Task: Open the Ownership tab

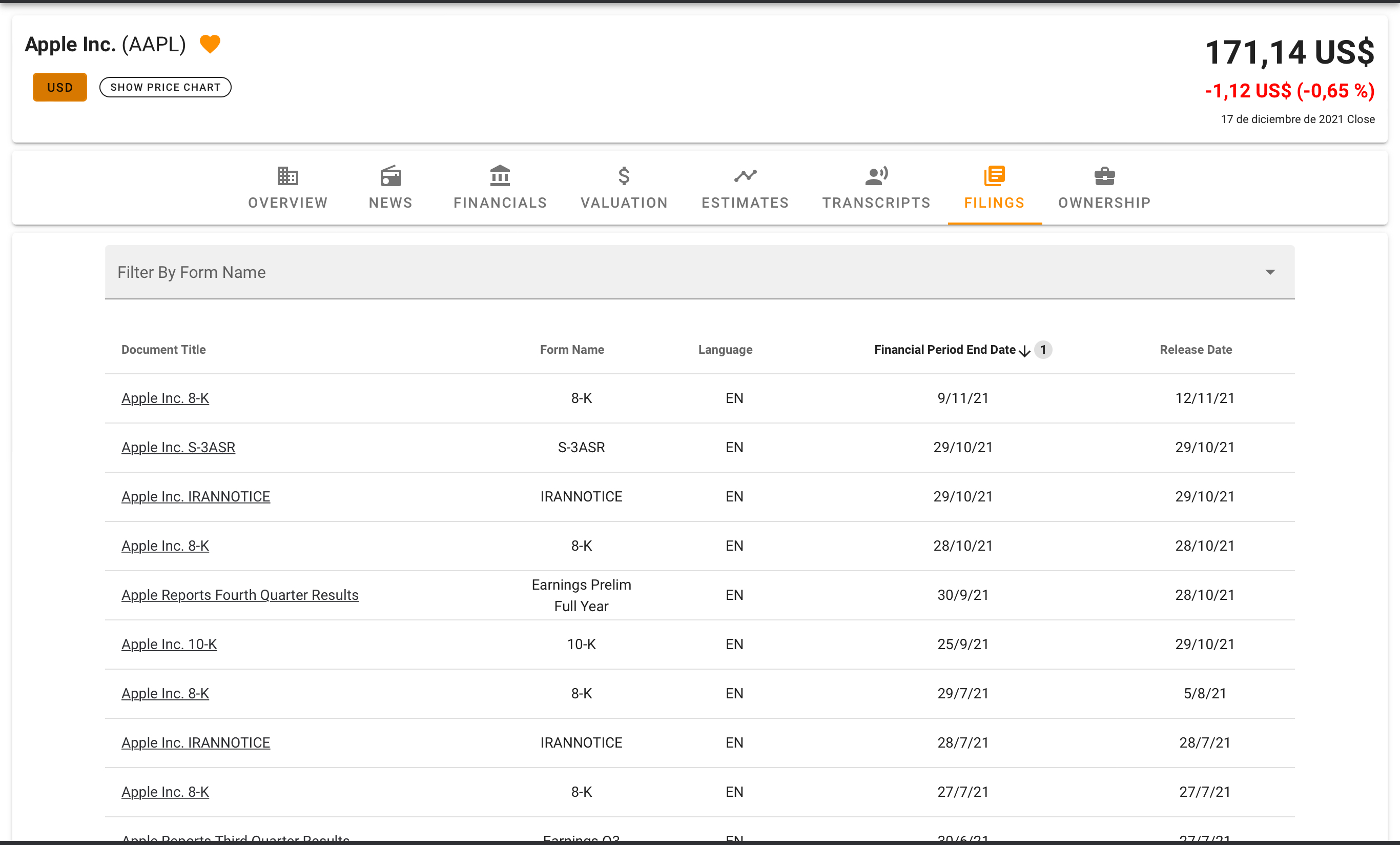Action: point(1104,188)
